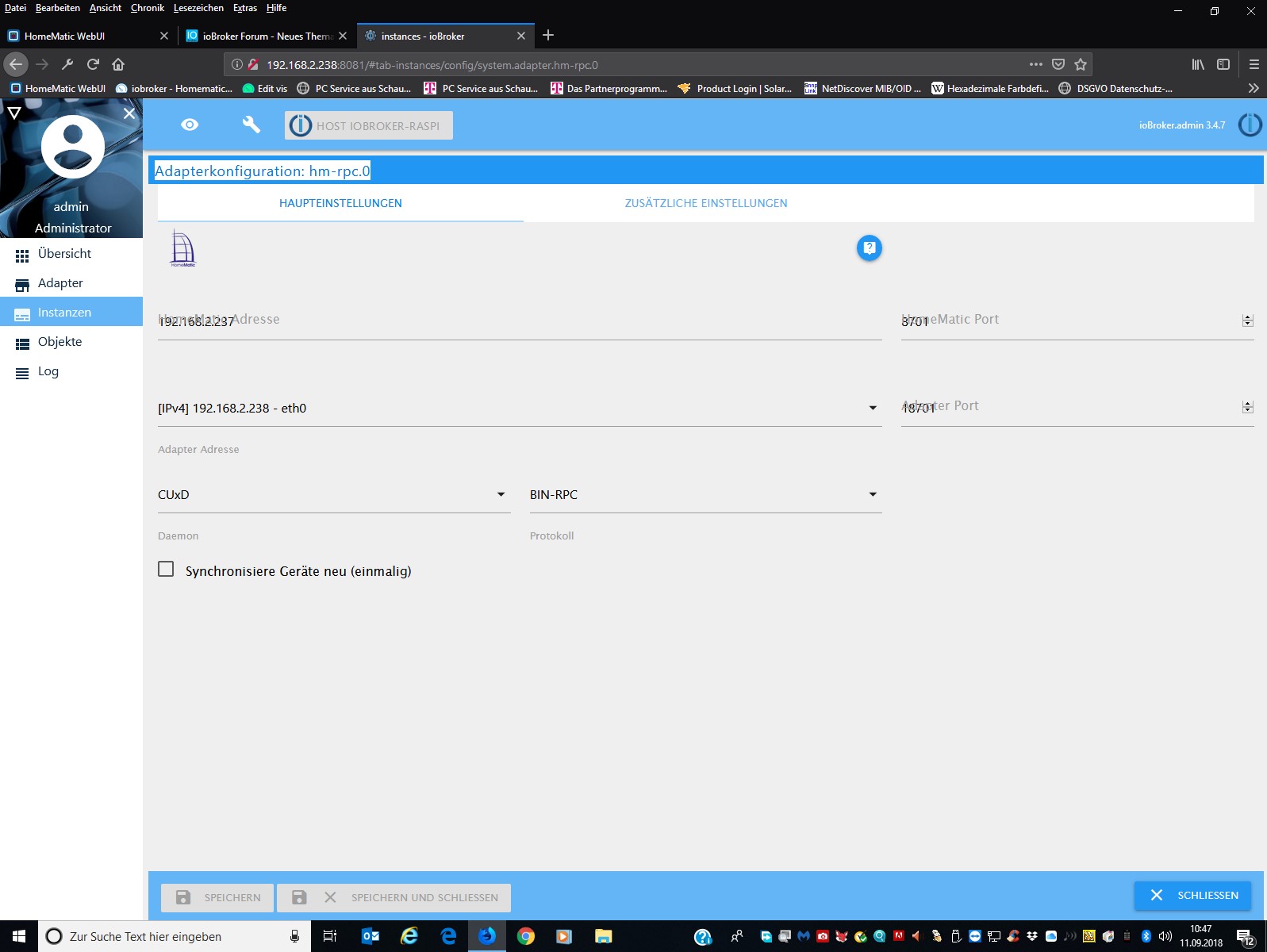This screenshot has width=1267, height=952.
Task: Open Instanzen in the sidebar
Action: (x=71, y=313)
